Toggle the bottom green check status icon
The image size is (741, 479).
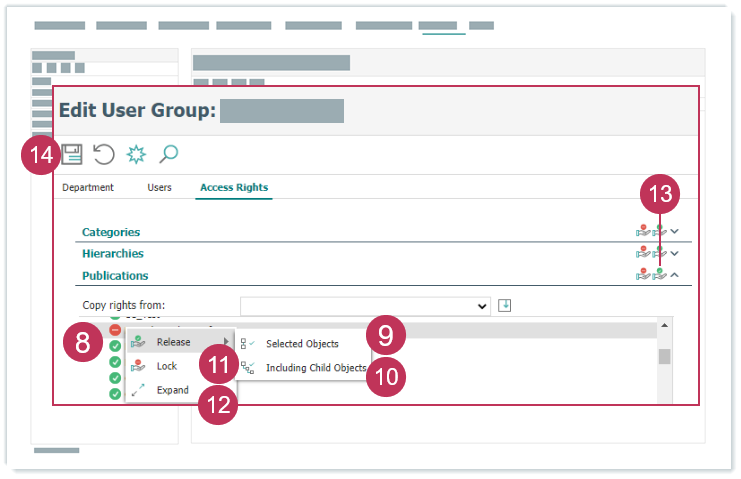coord(115,394)
